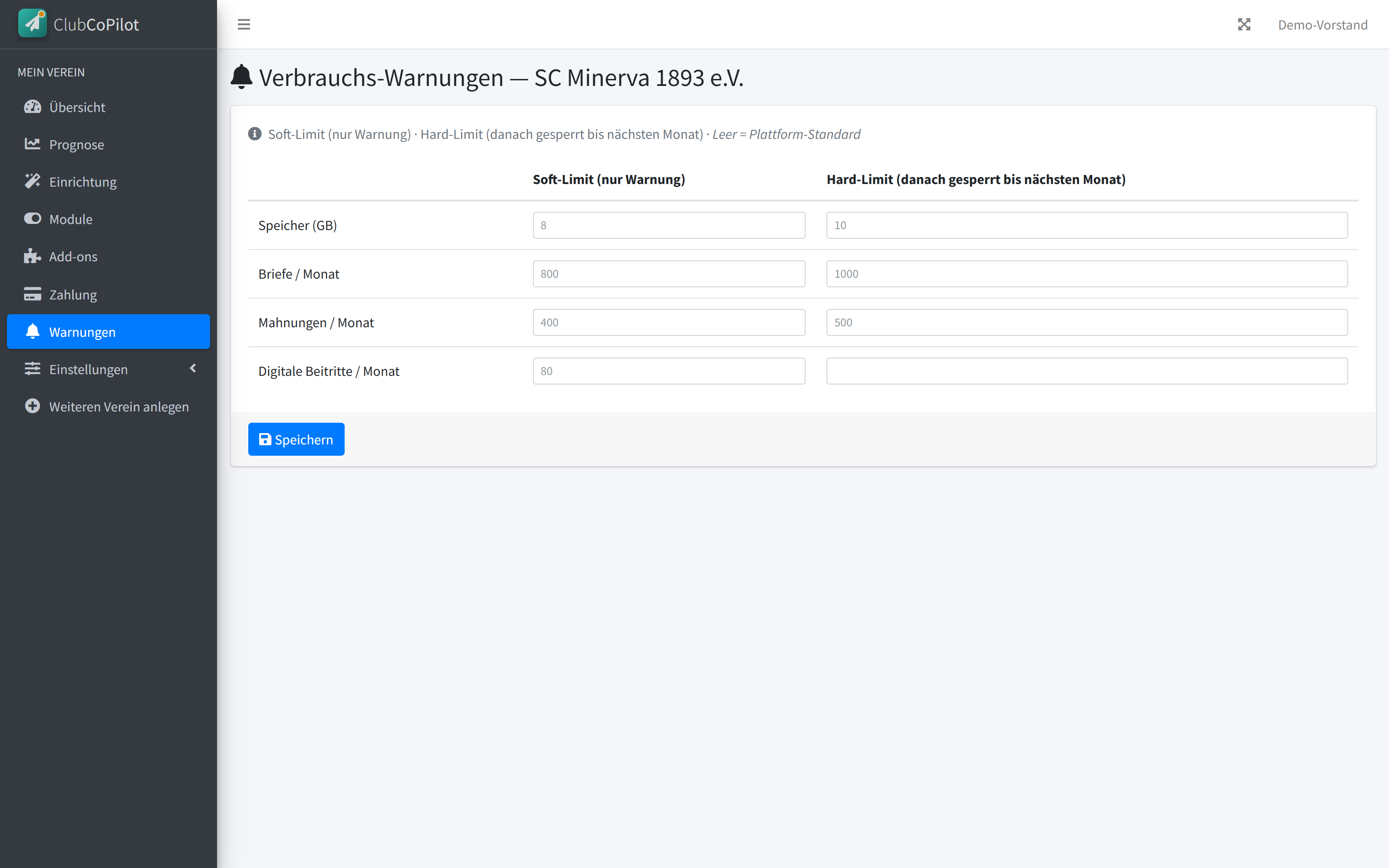Click the bell icon next to page title
The image size is (1389, 868).
pos(242,77)
